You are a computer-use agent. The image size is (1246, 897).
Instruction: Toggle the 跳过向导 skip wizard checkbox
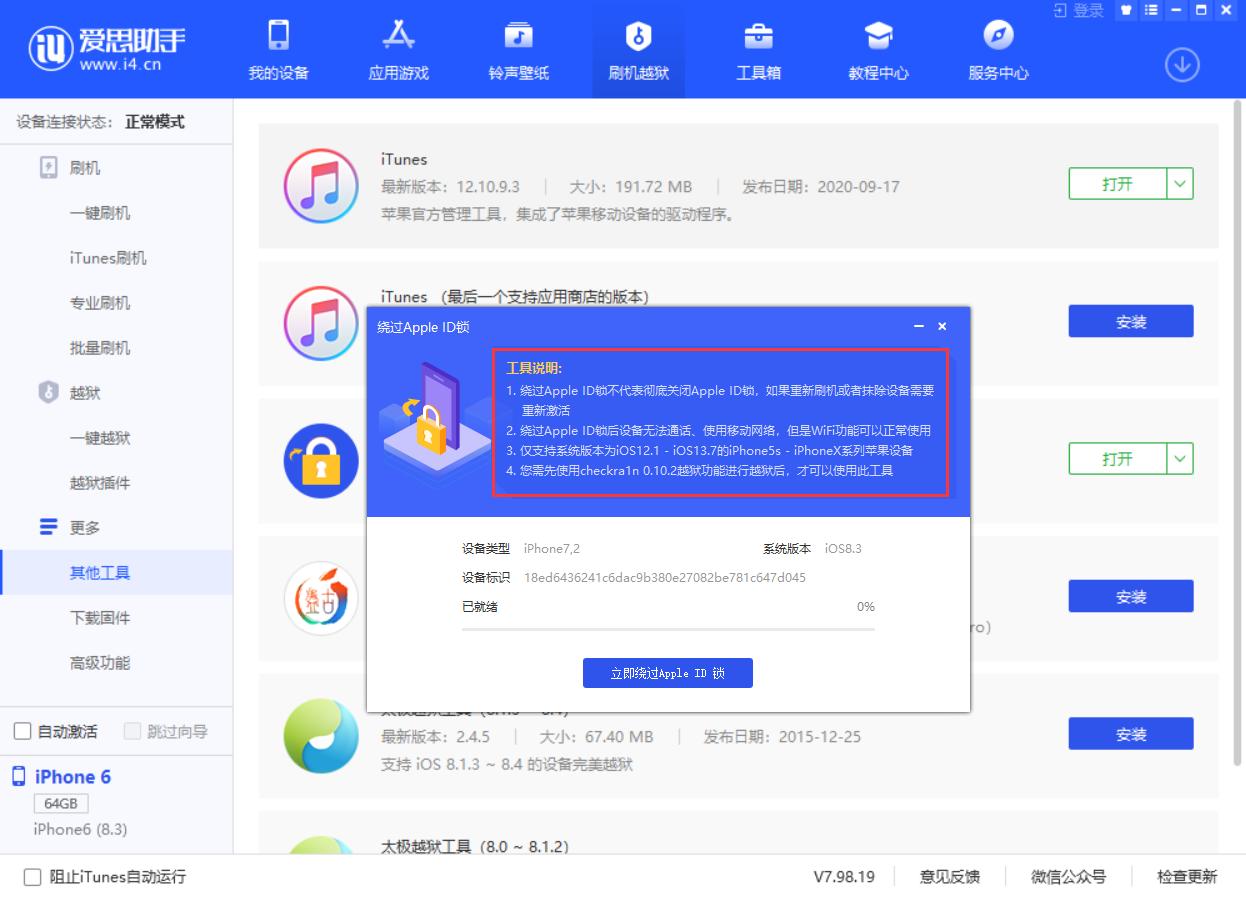(132, 730)
